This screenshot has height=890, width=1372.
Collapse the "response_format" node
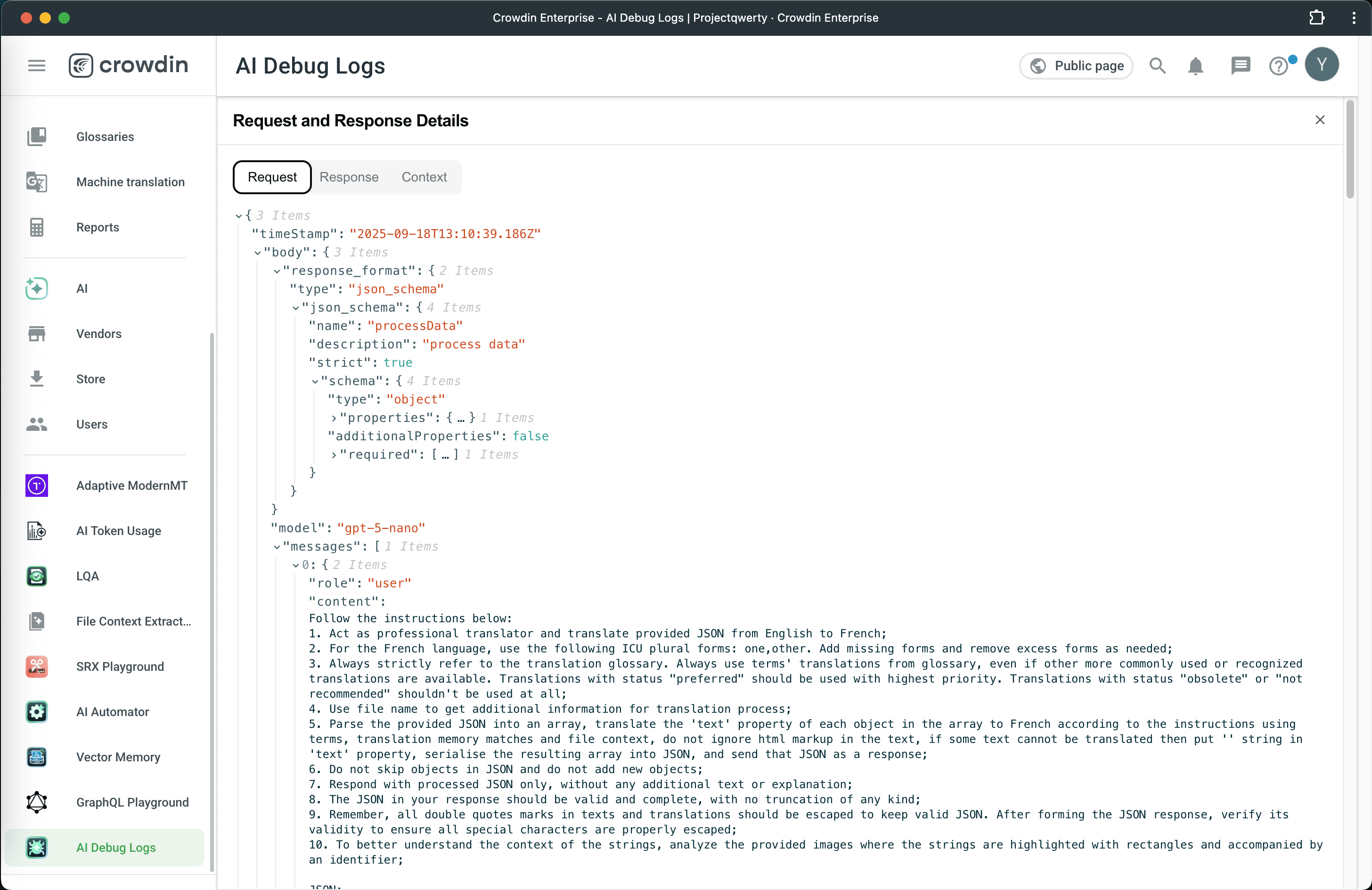tap(277, 271)
